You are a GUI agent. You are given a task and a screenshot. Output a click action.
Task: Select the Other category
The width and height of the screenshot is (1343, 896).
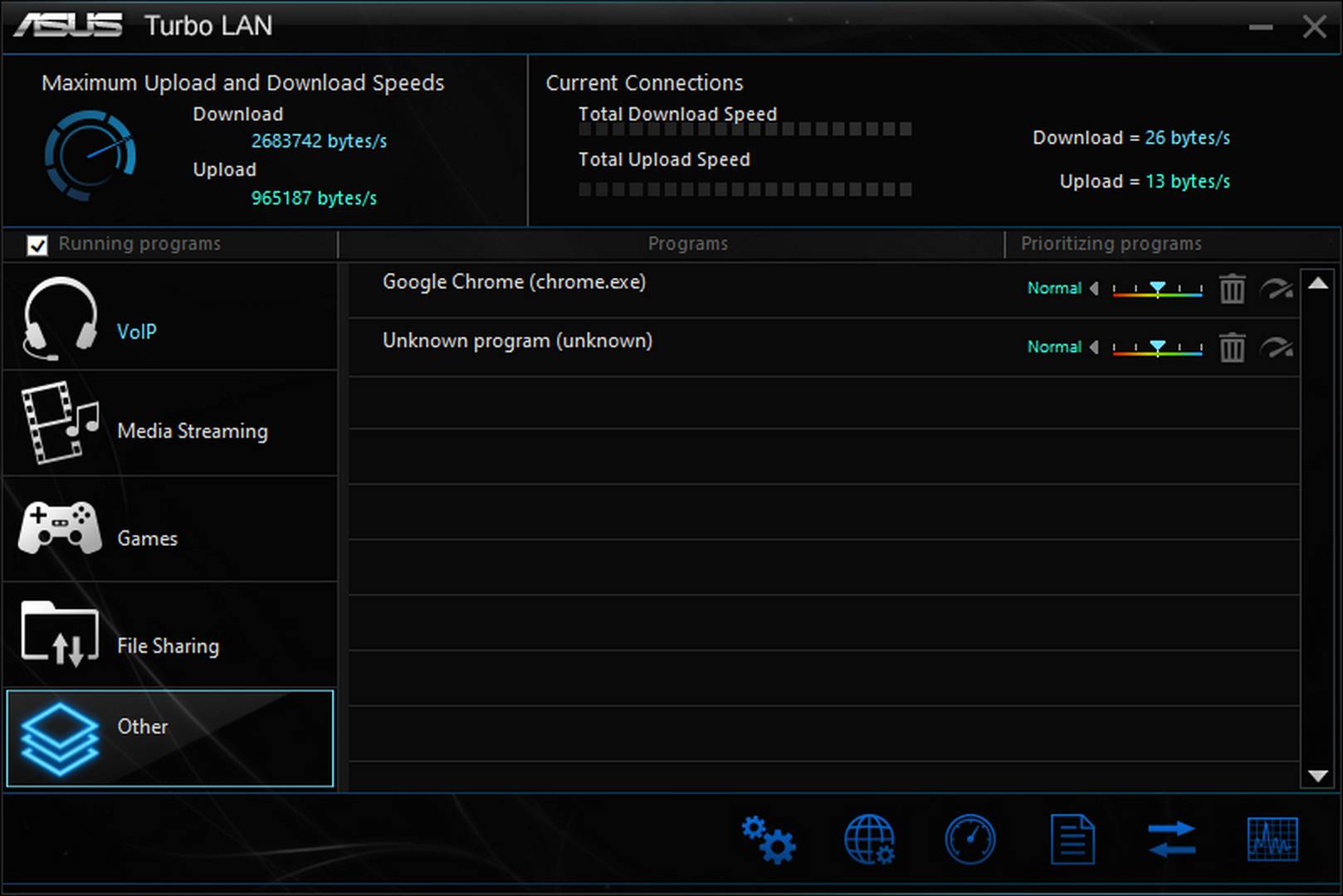point(170,738)
